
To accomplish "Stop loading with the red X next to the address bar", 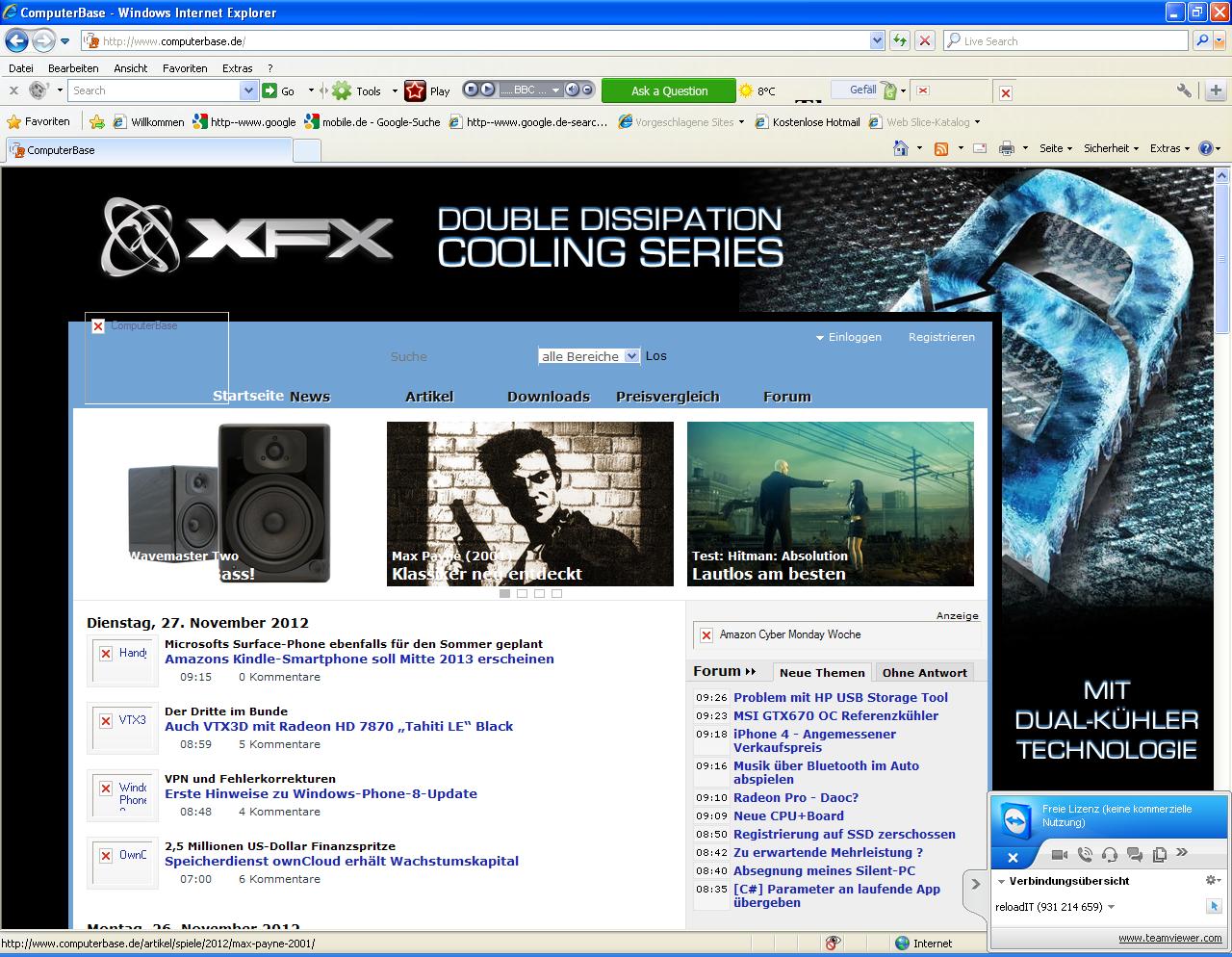I will (x=924, y=40).
